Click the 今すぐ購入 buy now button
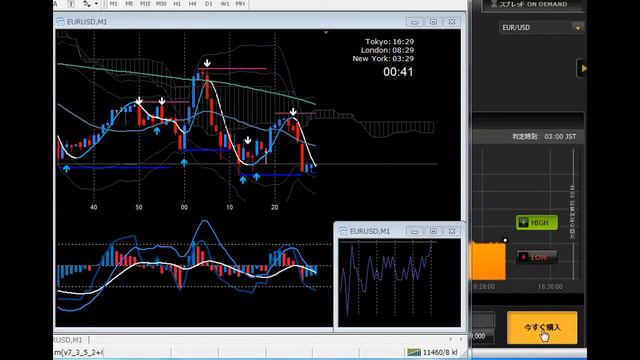 (x=542, y=328)
